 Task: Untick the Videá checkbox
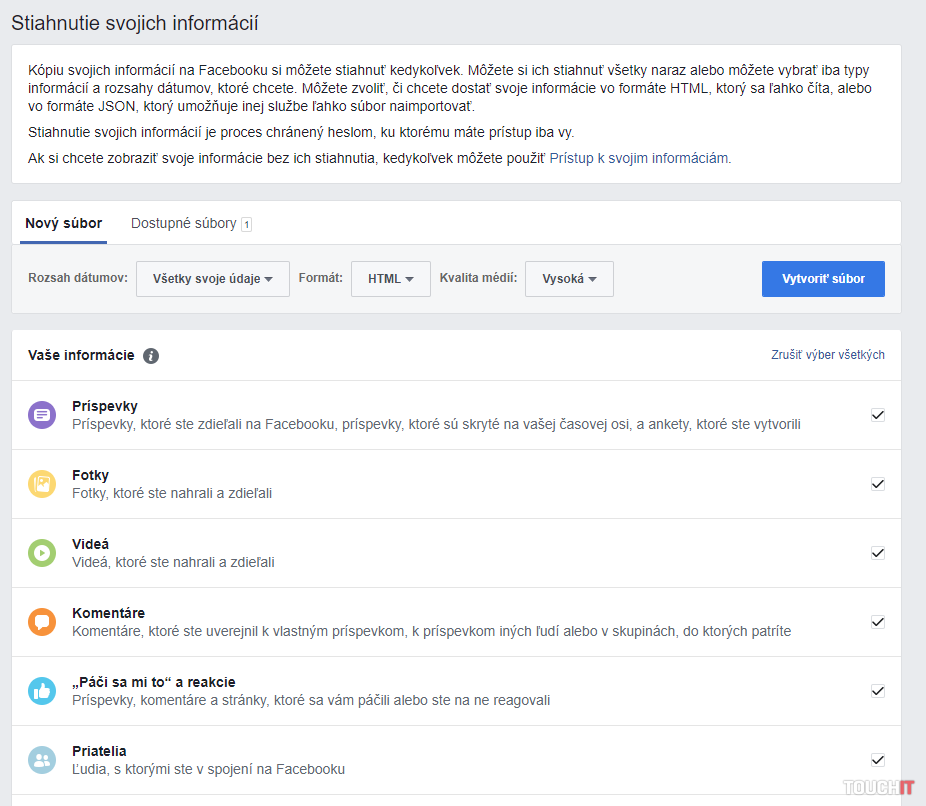877,553
